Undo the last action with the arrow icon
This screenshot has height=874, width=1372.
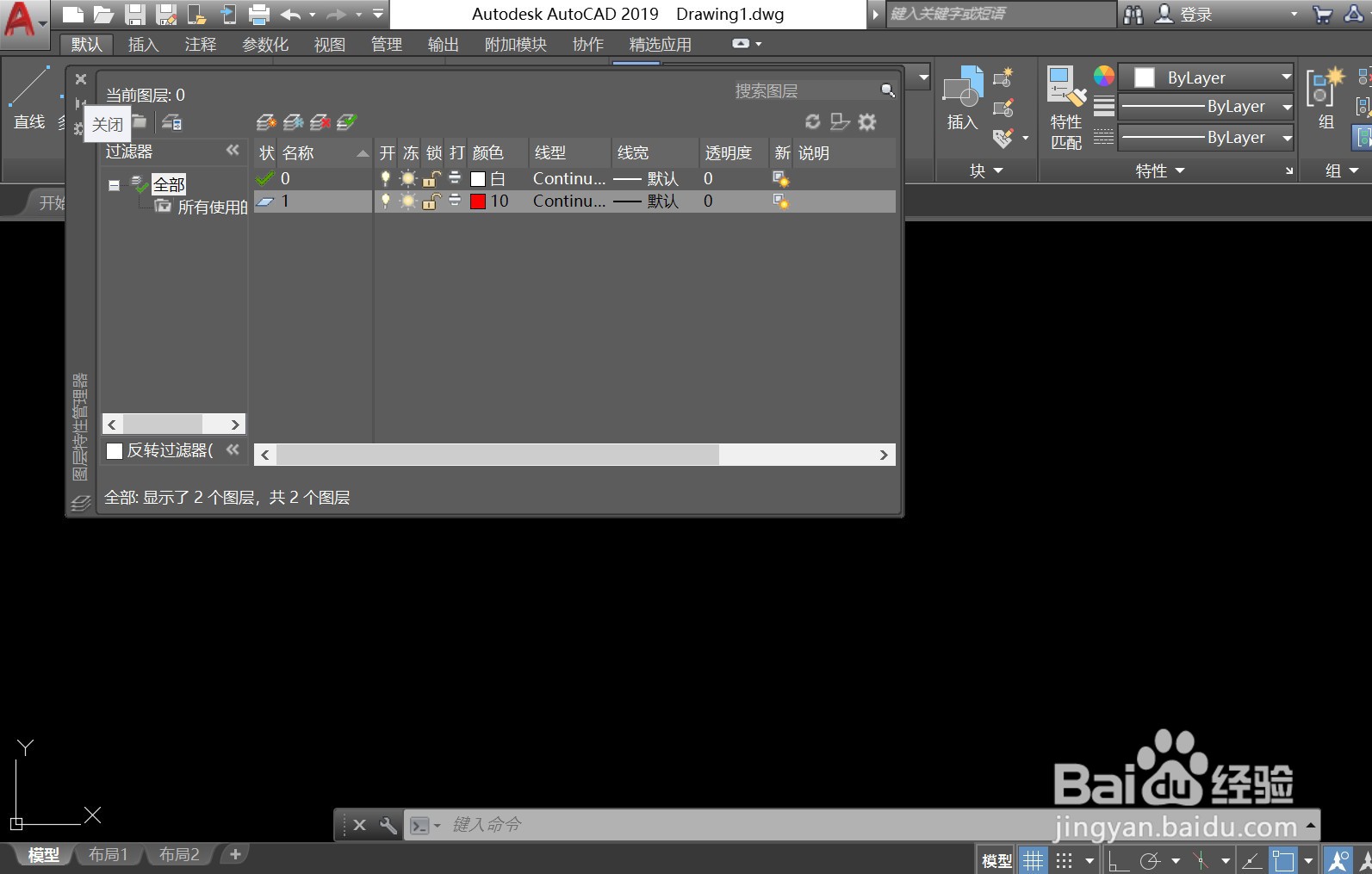click(290, 14)
